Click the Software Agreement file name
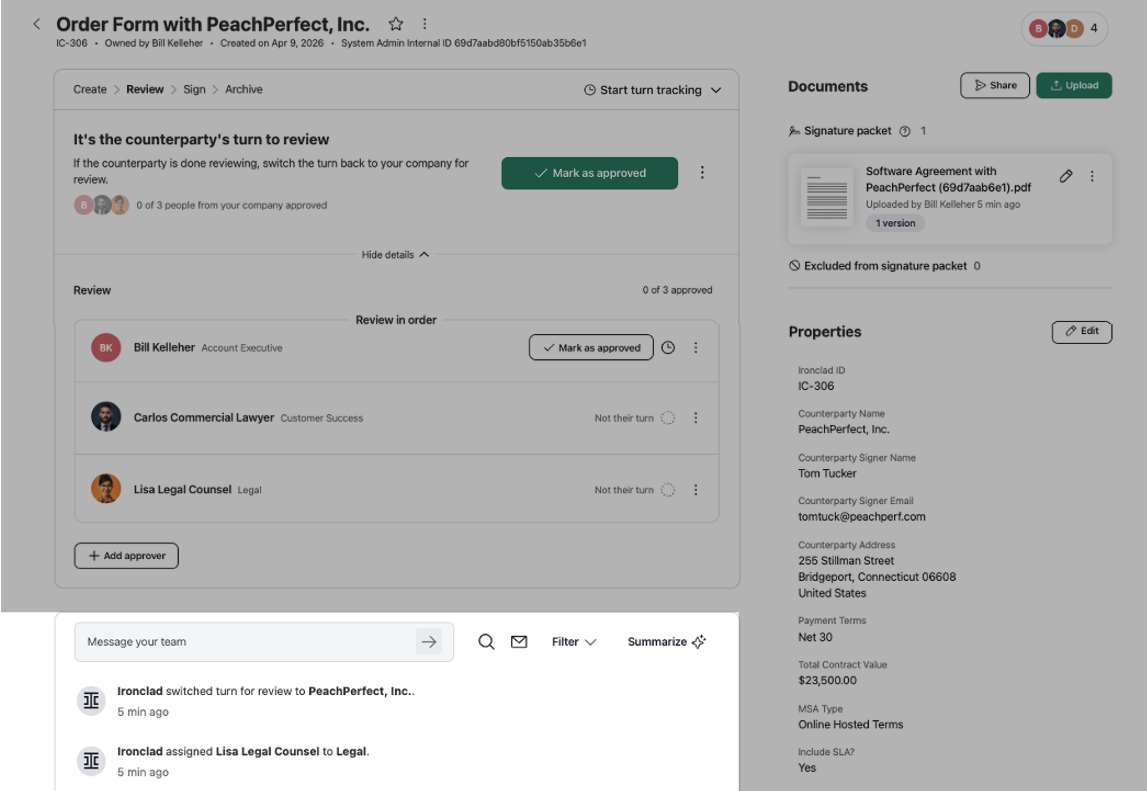Screen dimensions: 1147x791 click(x=948, y=179)
